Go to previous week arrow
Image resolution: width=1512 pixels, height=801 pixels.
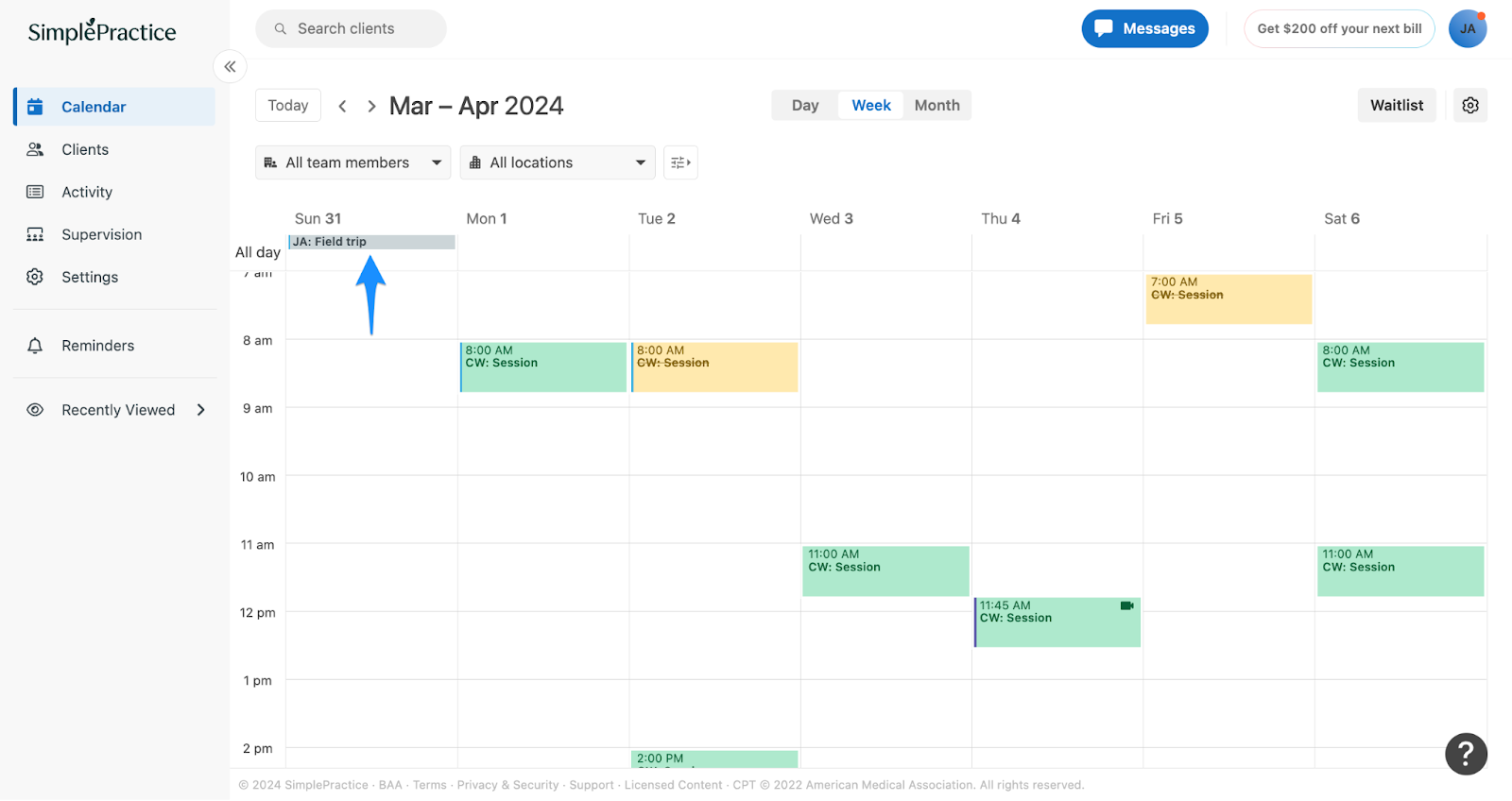click(343, 107)
